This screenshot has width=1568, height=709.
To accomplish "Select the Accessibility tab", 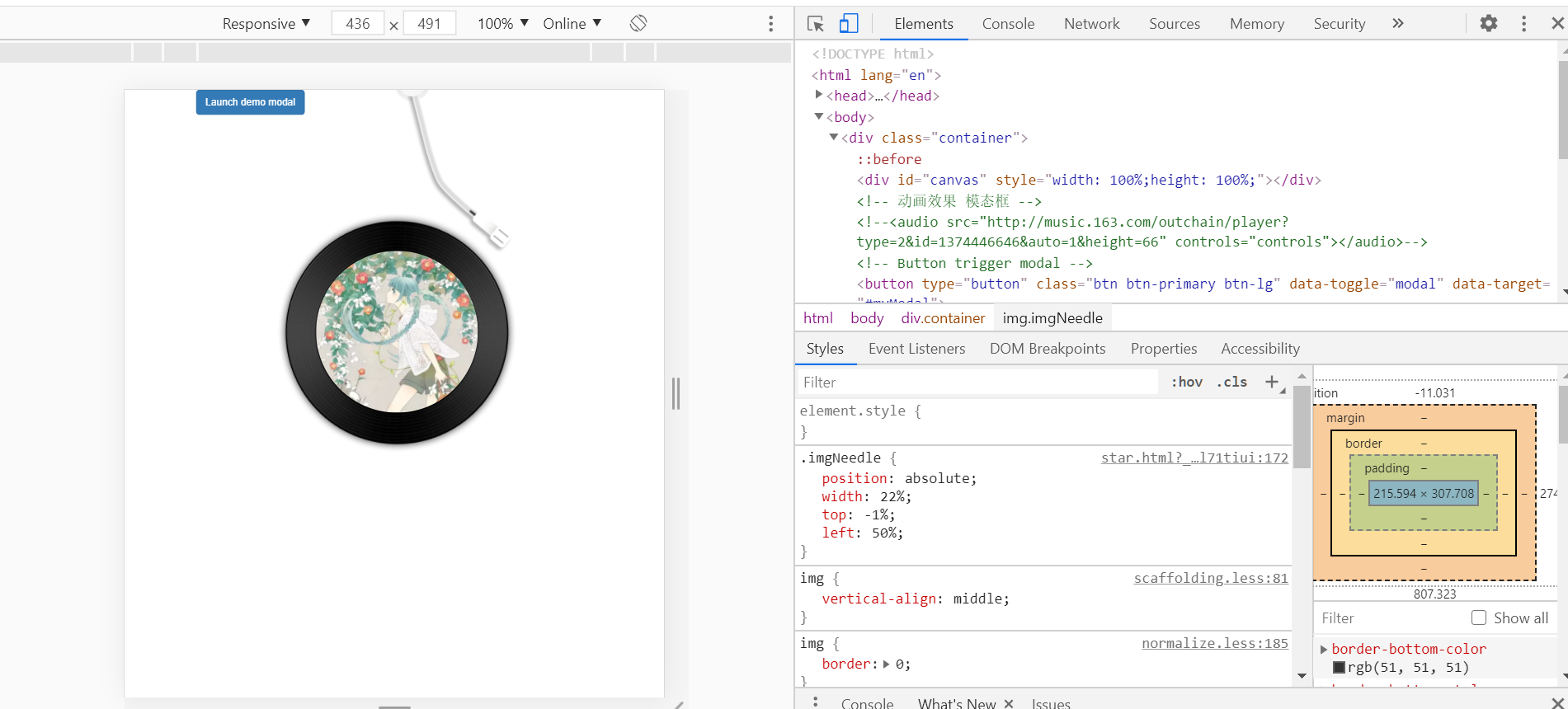I will click(1260, 349).
